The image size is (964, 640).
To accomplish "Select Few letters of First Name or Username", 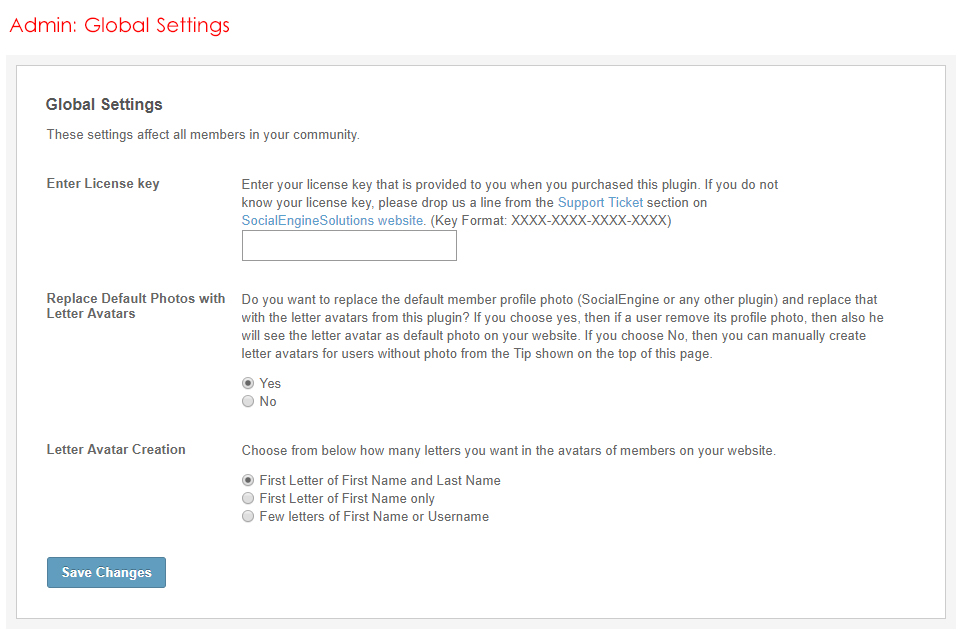I will click(248, 516).
